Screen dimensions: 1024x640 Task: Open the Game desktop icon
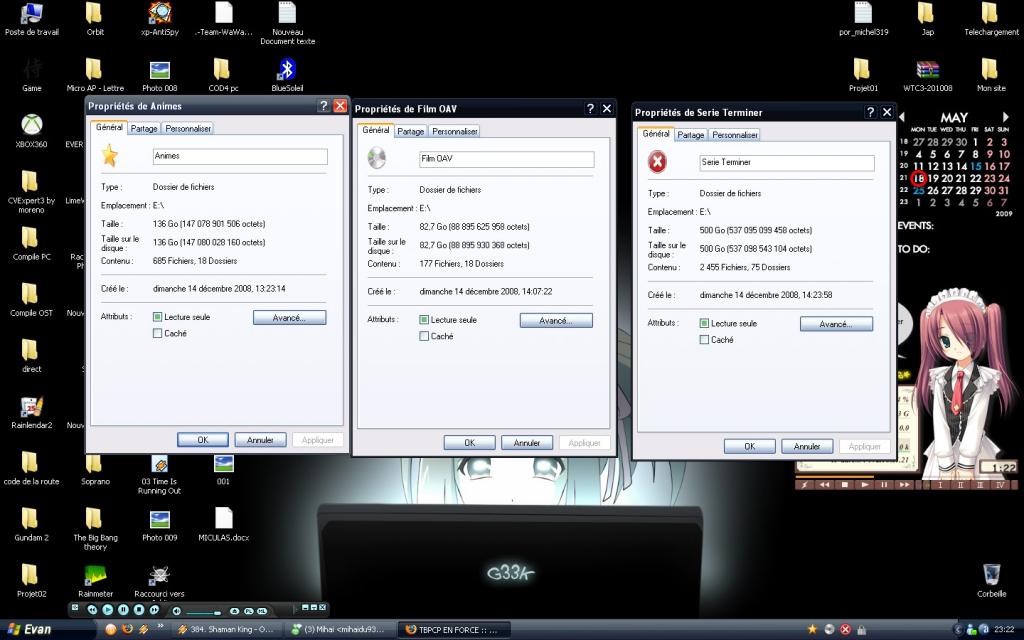31,75
